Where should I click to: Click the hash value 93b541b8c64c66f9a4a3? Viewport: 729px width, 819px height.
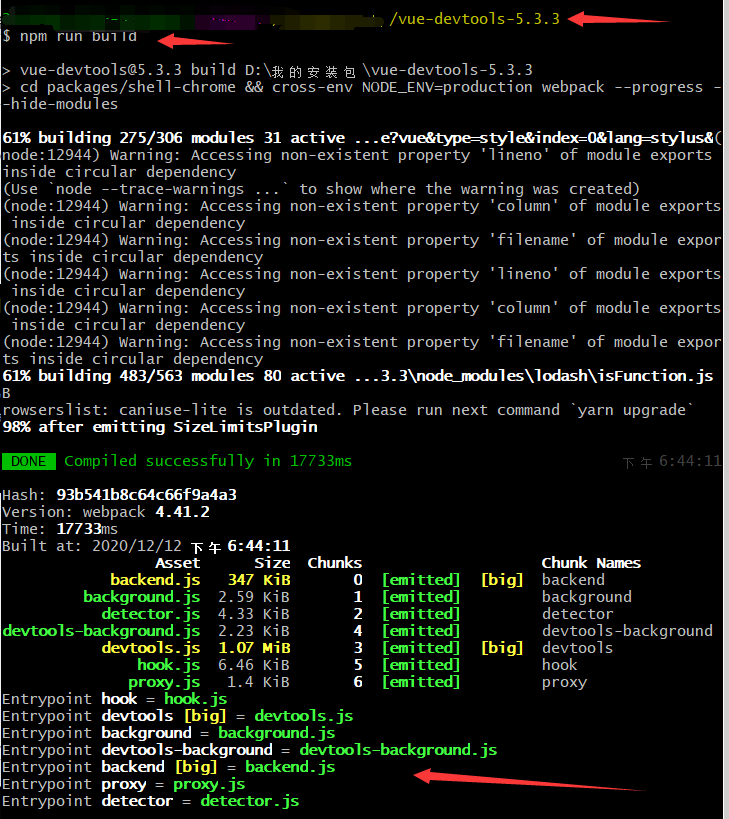[x=147, y=495]
